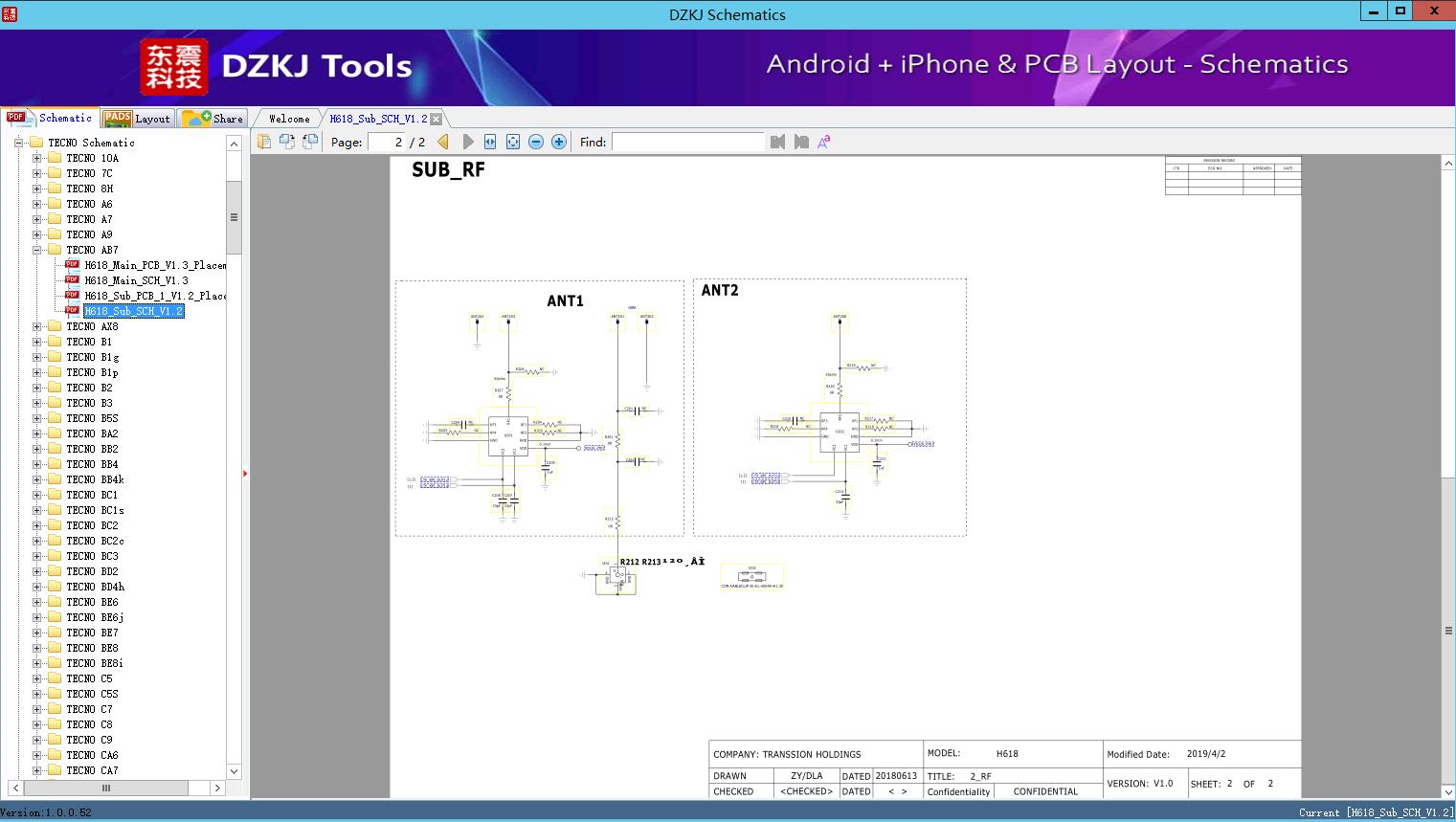Expand the TECNO CA7 folder
1456x822 pixels.
tap(36, 770)
